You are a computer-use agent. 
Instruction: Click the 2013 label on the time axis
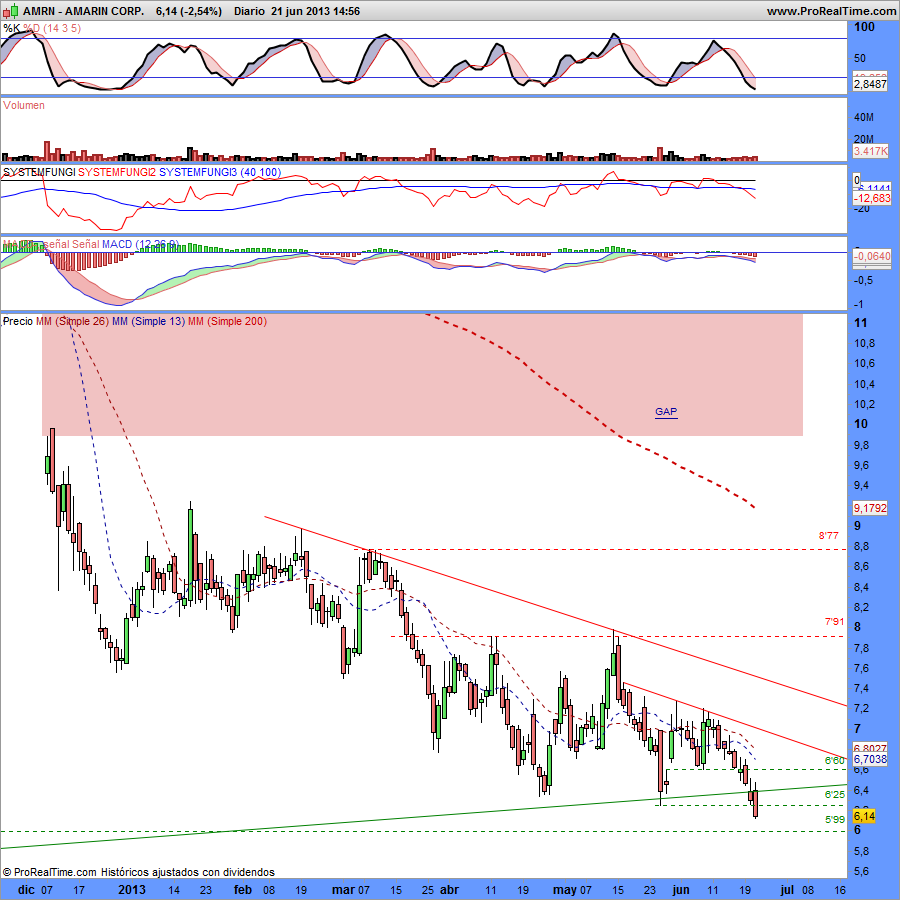(131, 890)
